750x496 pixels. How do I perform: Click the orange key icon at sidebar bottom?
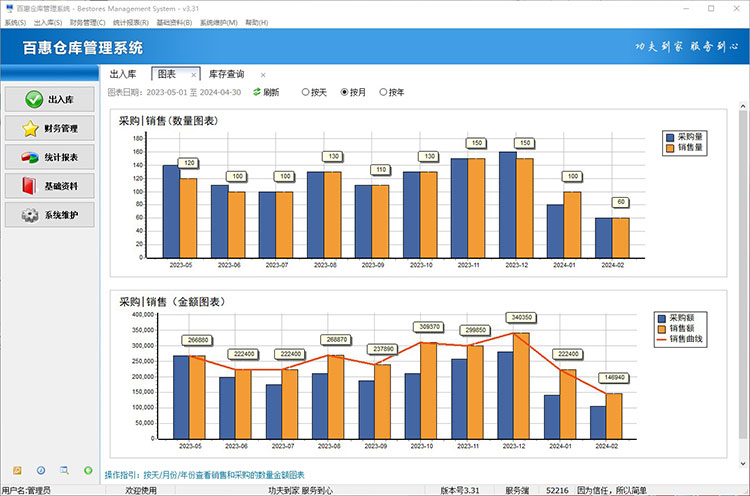[x=17, y=470]
